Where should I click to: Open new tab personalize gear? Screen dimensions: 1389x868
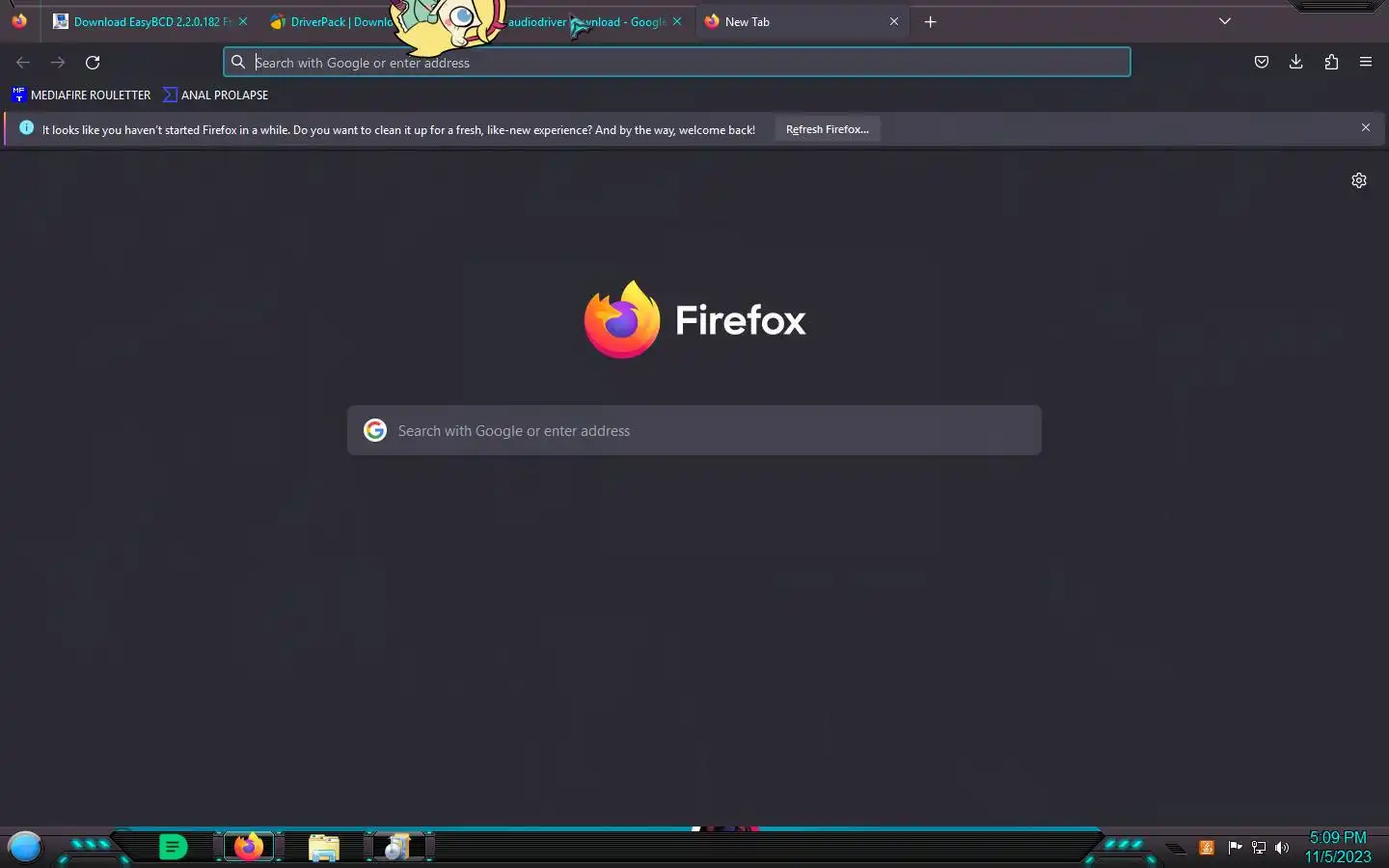(1359, 180)
